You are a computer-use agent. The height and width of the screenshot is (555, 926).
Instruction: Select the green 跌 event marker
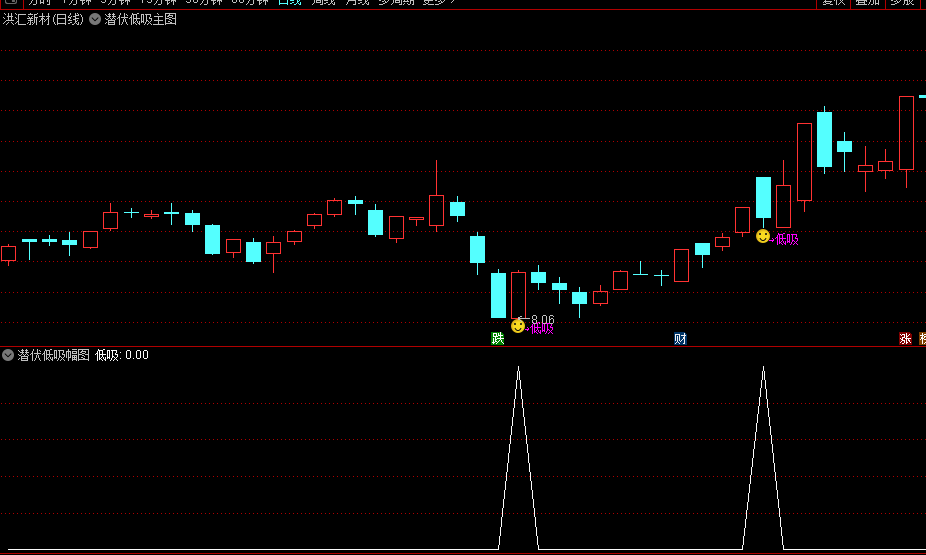tap(498, 338)
